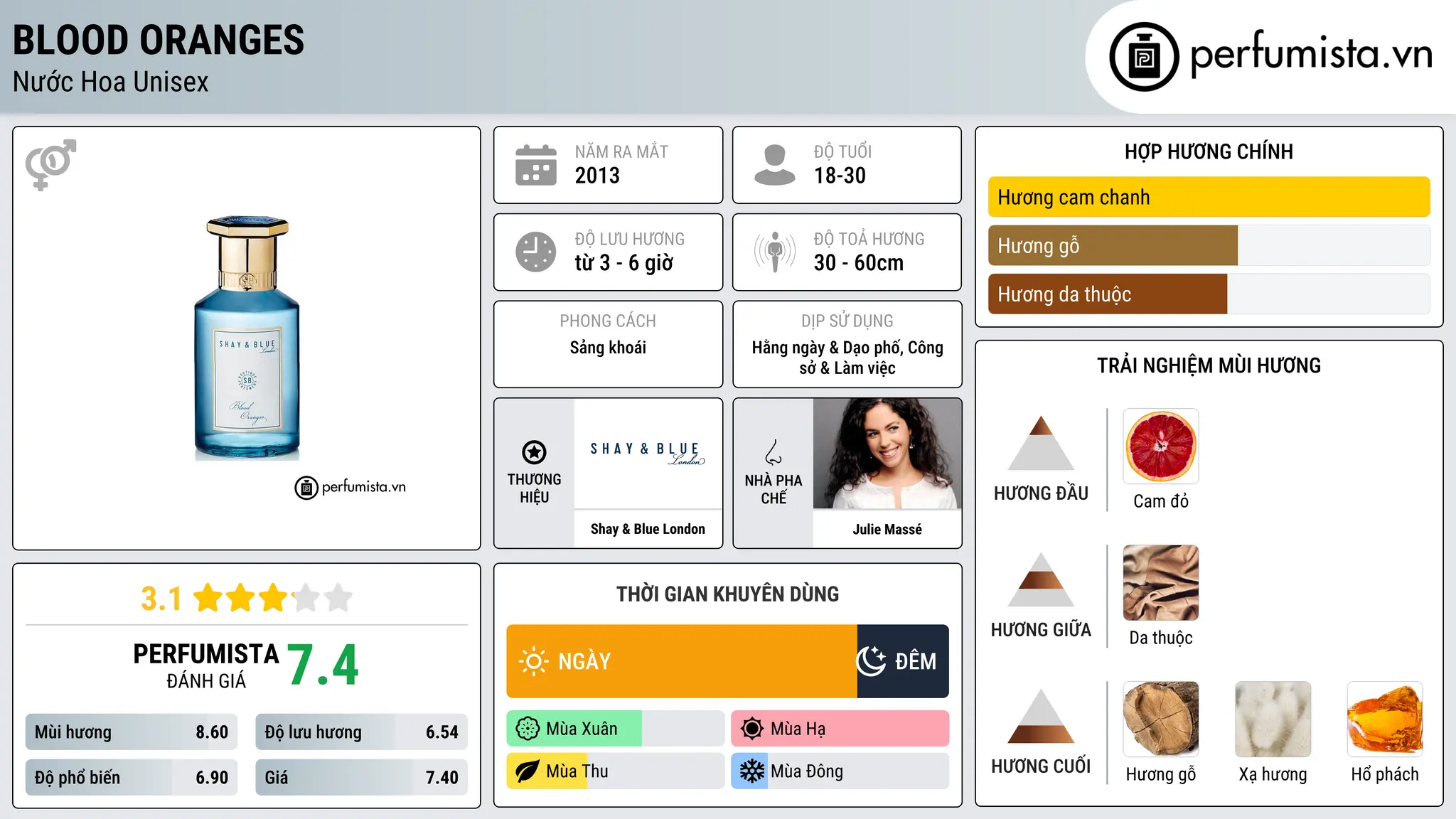Click the Ngày orange daytime bar
This screenshot has height=819, width=1456.
pos(682,661)
